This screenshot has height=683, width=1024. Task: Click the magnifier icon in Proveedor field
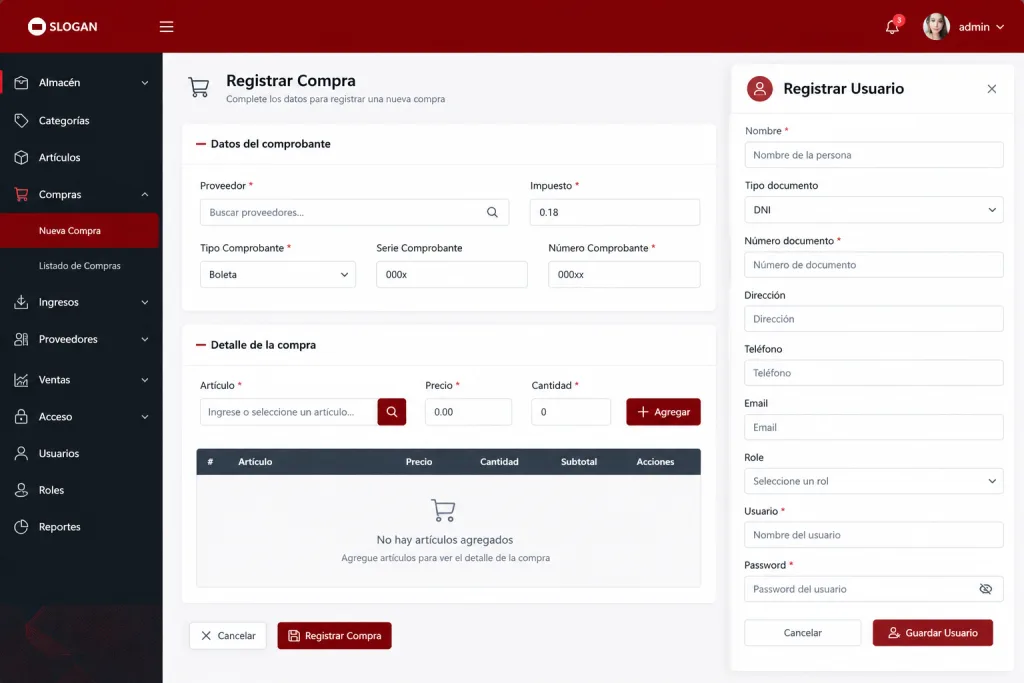pos(492,212)
